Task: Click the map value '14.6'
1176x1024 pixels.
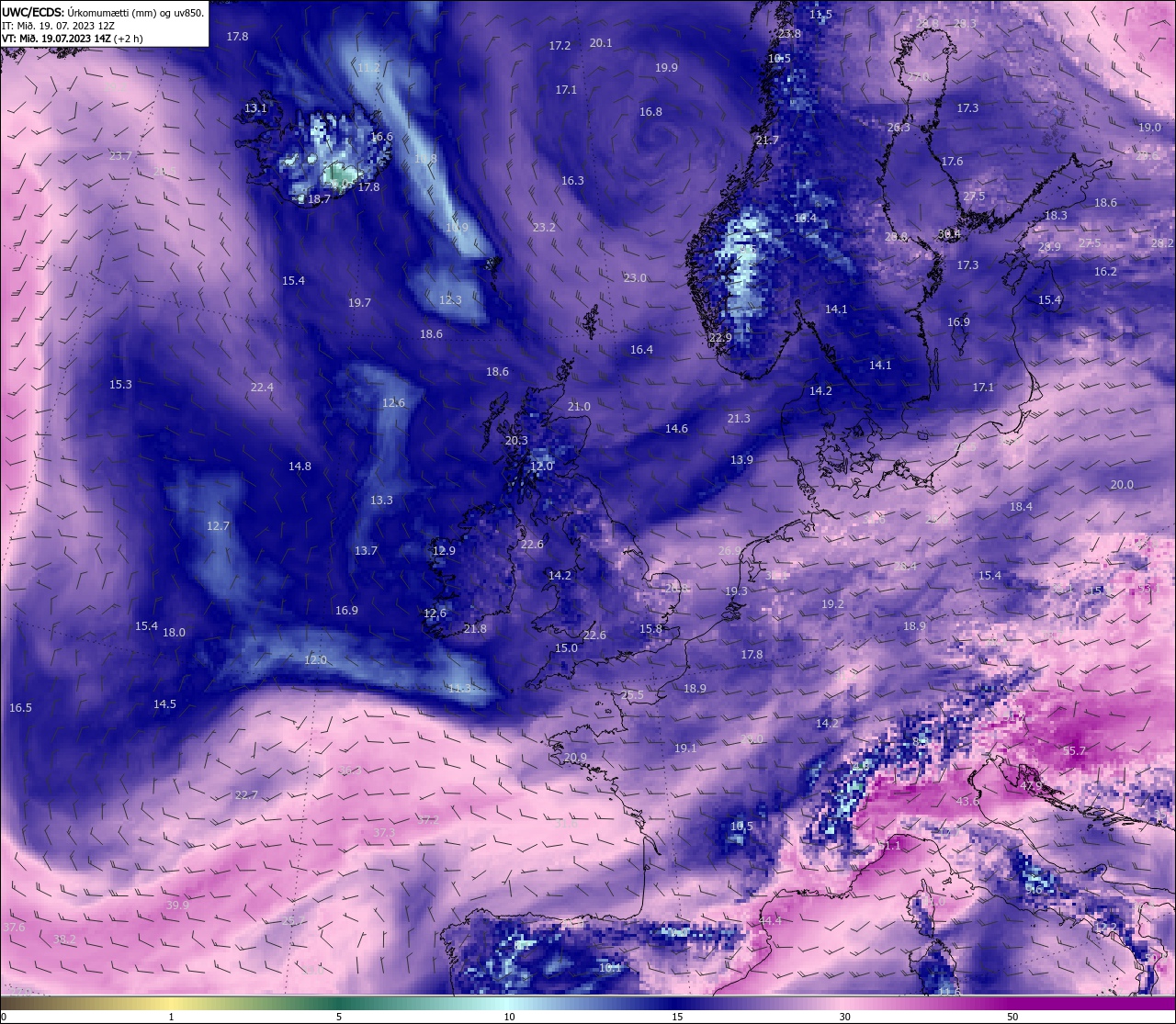Action: click(676, 428)
